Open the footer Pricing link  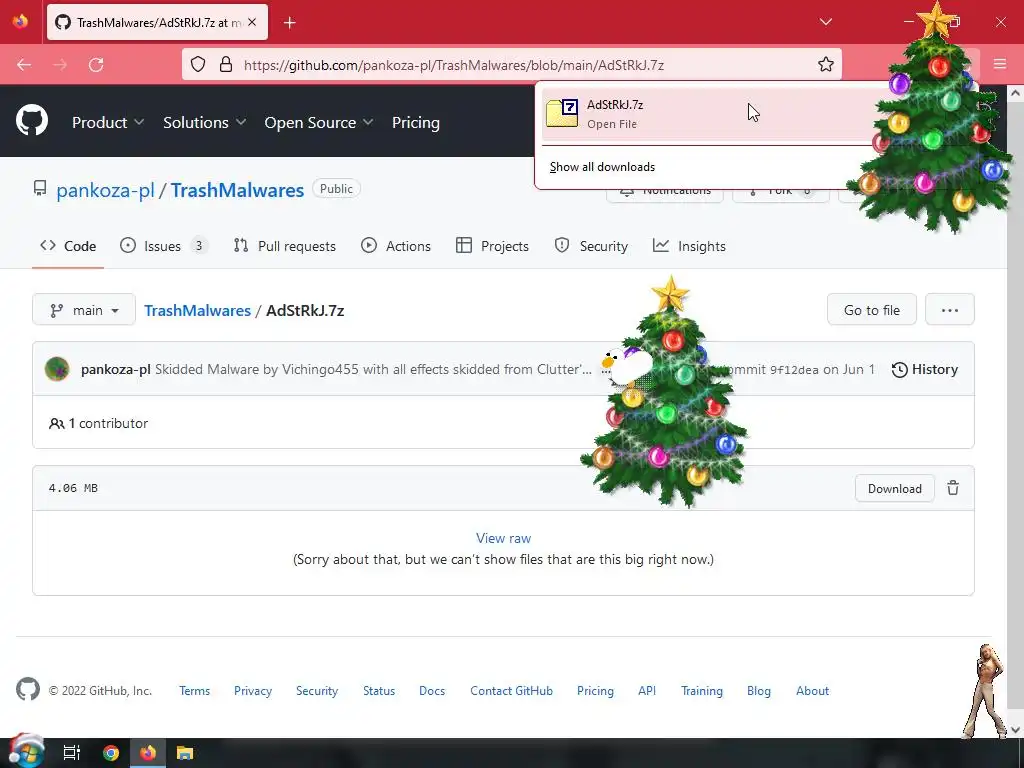point(595,691)
